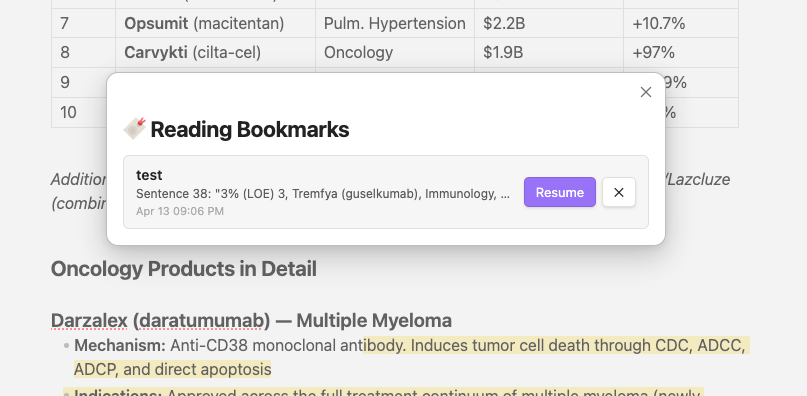
Task: Click the $1.9B revenue cell
Action: tap(549, 53)
